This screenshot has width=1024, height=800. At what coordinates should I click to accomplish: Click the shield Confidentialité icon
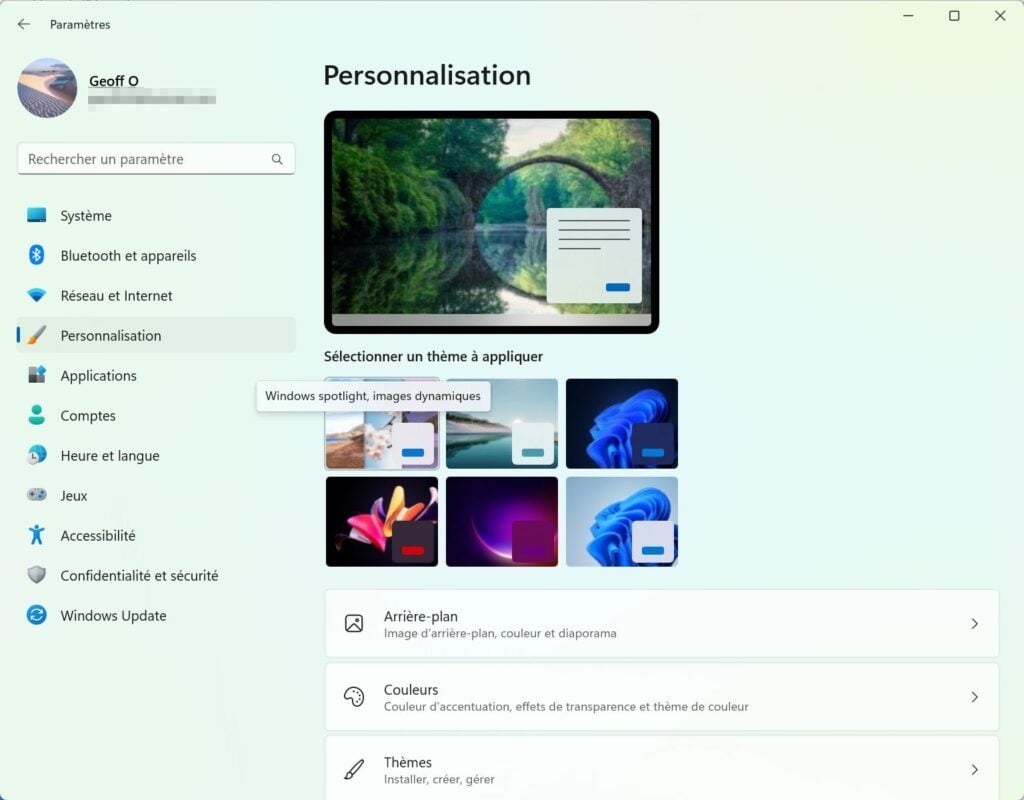[37, 575]
